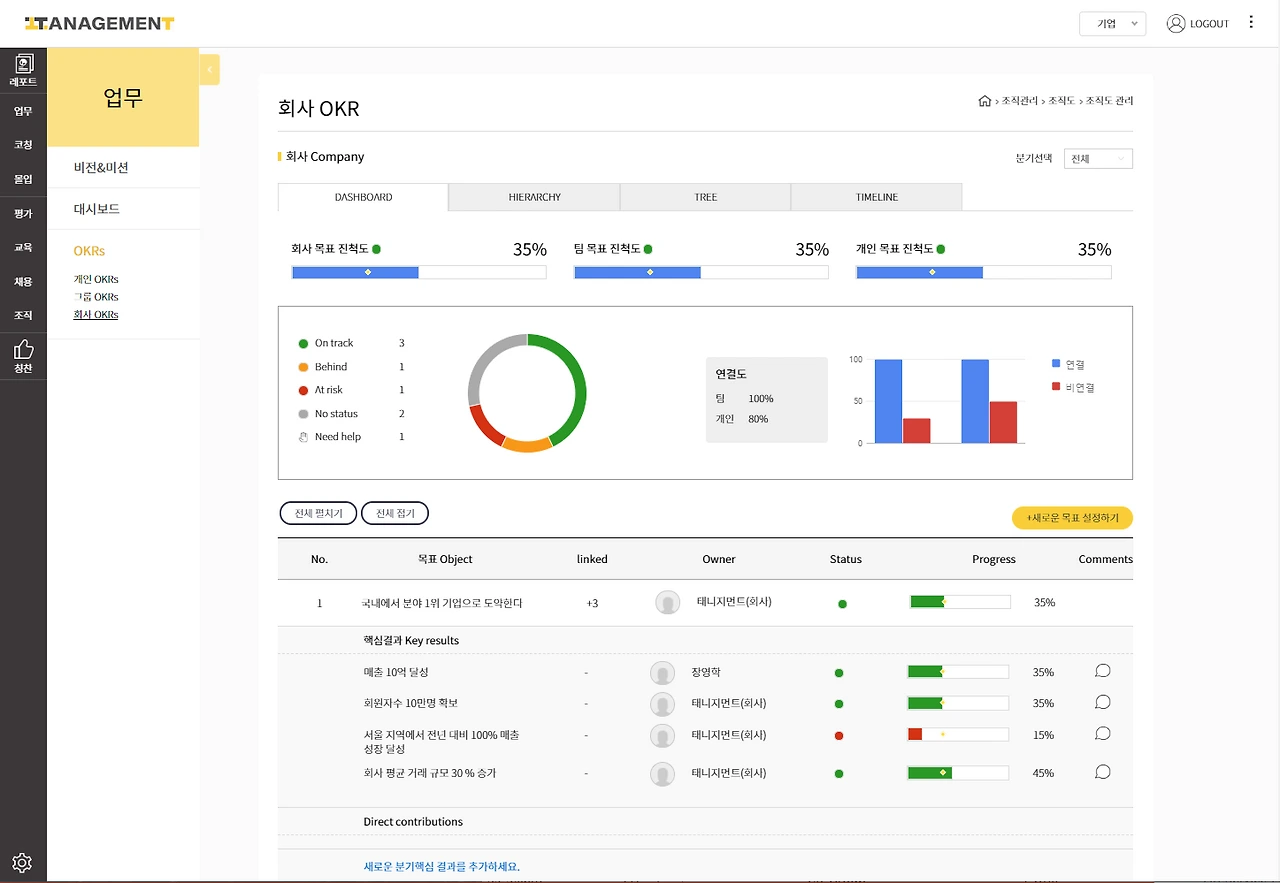Open the 기업 dropdown in the header
The height and width of the screenshot is (883, 1280).
[1113, 24]
